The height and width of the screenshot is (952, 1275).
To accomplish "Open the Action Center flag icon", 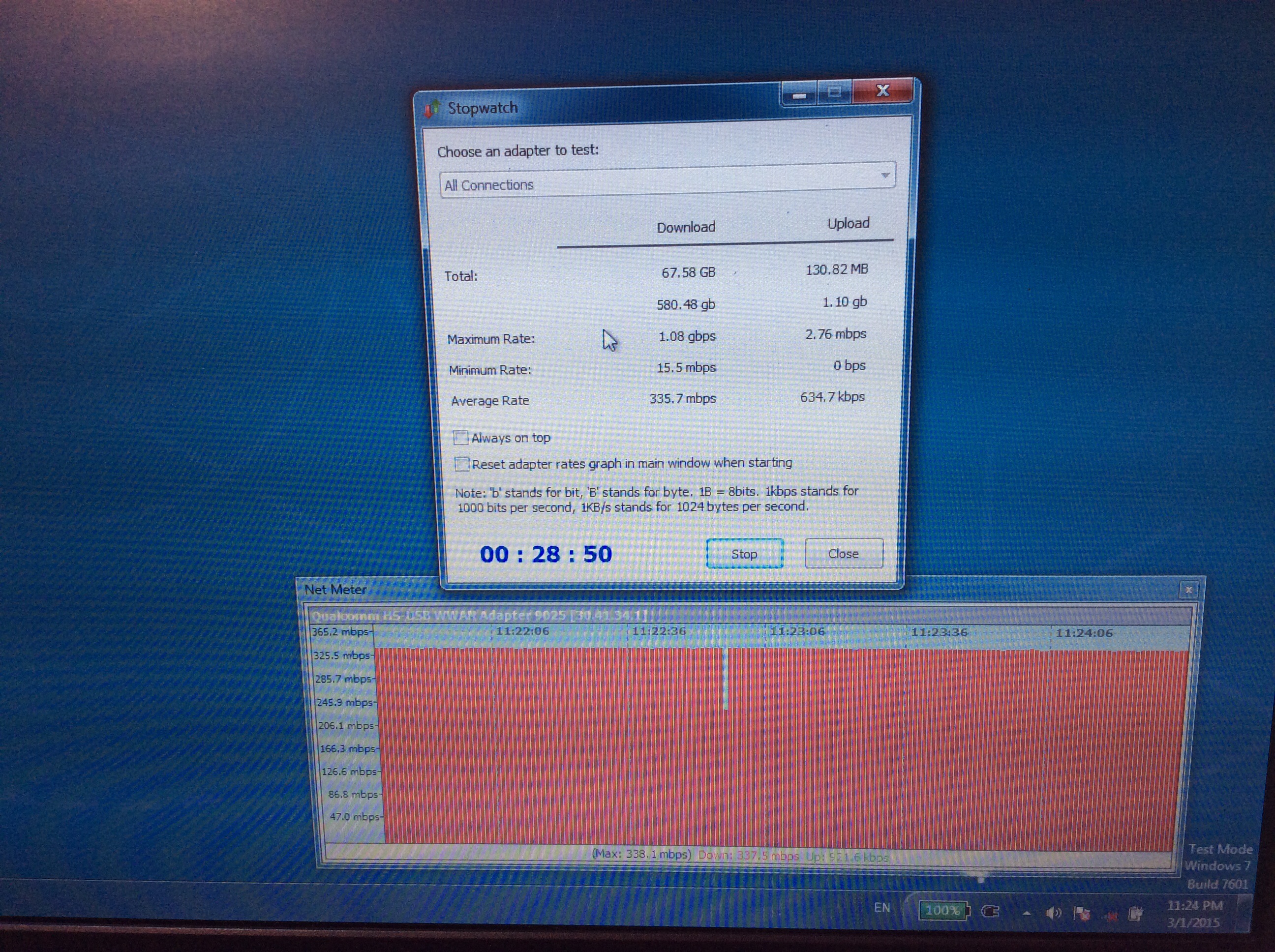I will [1081, 913].
